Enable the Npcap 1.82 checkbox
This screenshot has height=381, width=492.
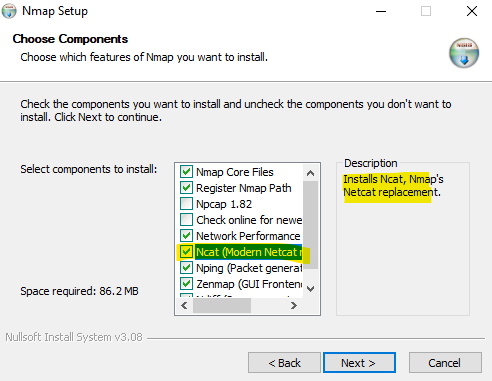(186, 204)
